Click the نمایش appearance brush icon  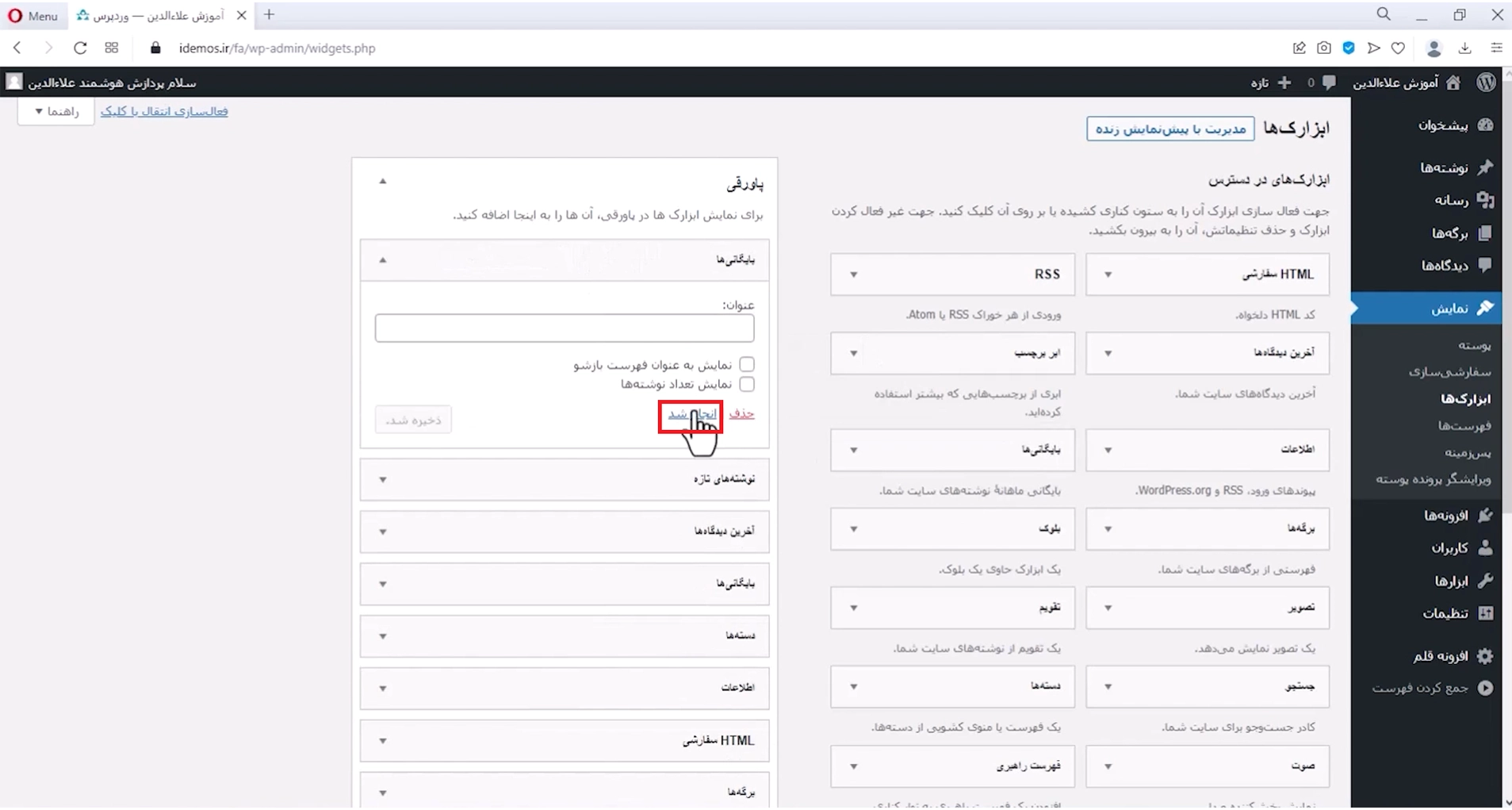(1485, 308)
